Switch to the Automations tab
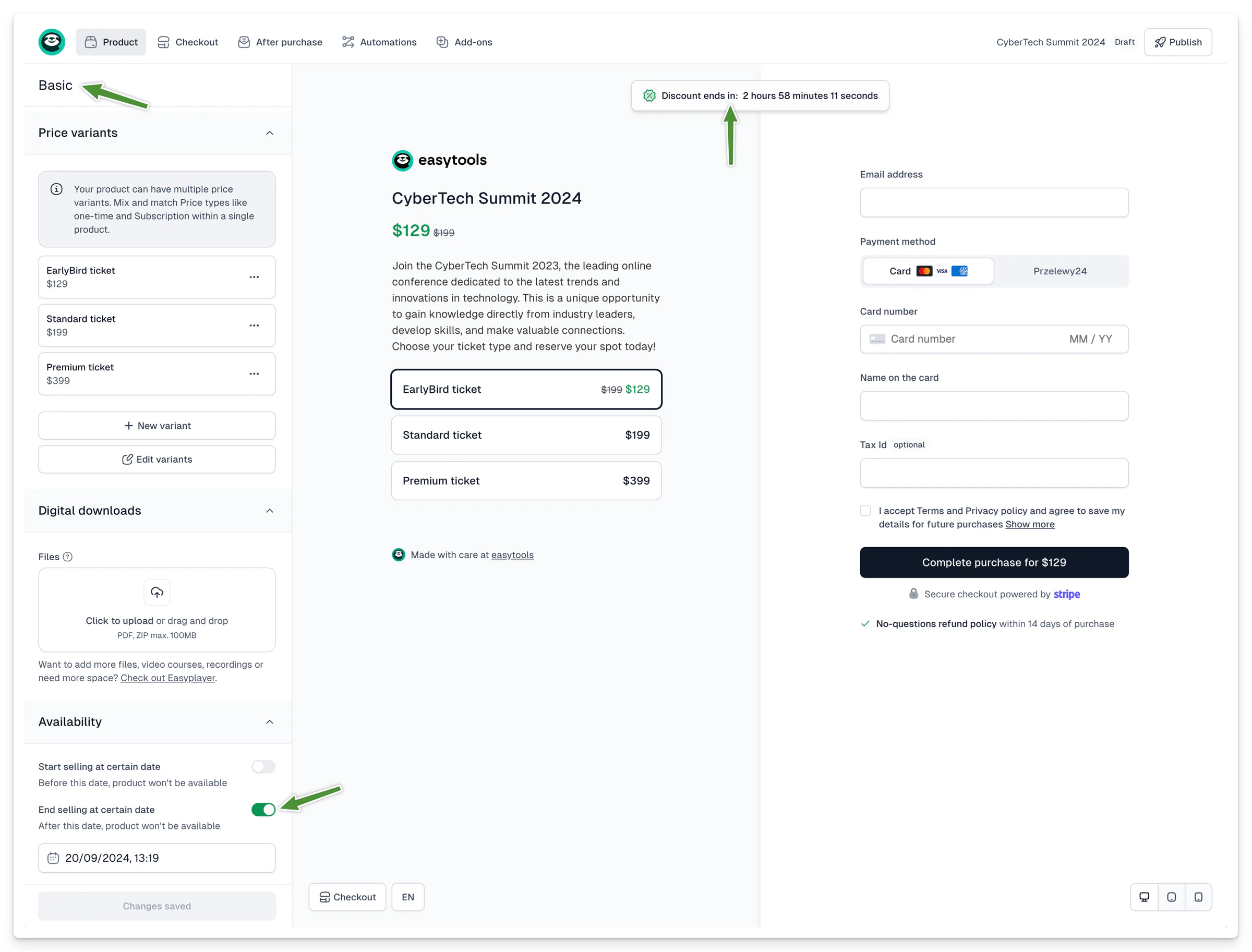The height and width of the screenshot is (952, 1252). point(380,42)
